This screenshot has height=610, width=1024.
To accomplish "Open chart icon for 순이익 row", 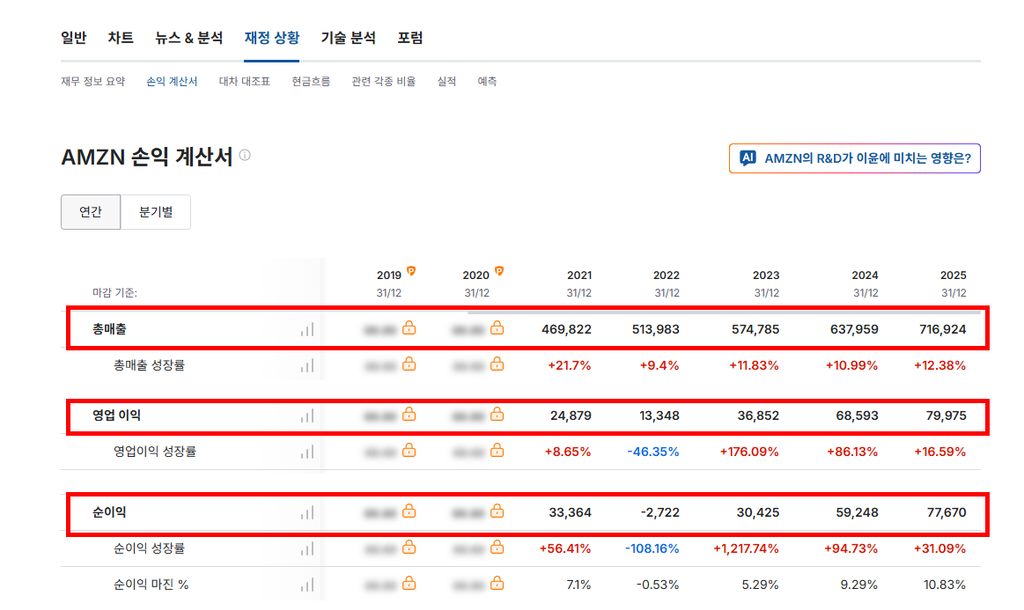I will tap(307, 513).
